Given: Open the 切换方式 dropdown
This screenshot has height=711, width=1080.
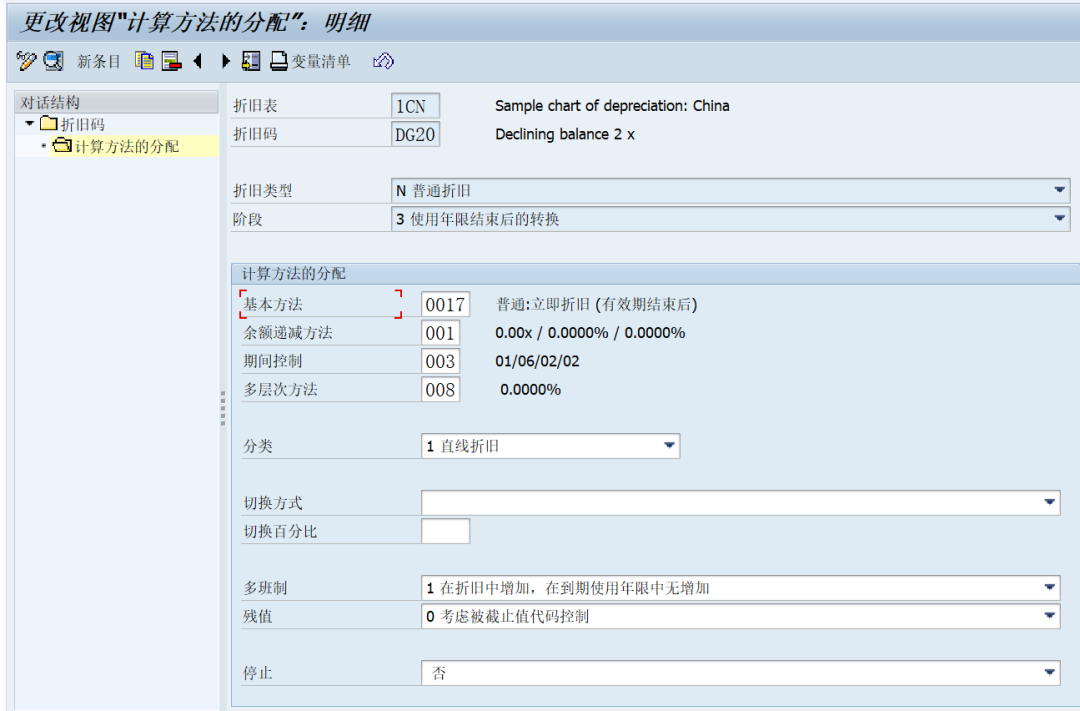Looking at the screenshot, I should (x=1049, y=503).
